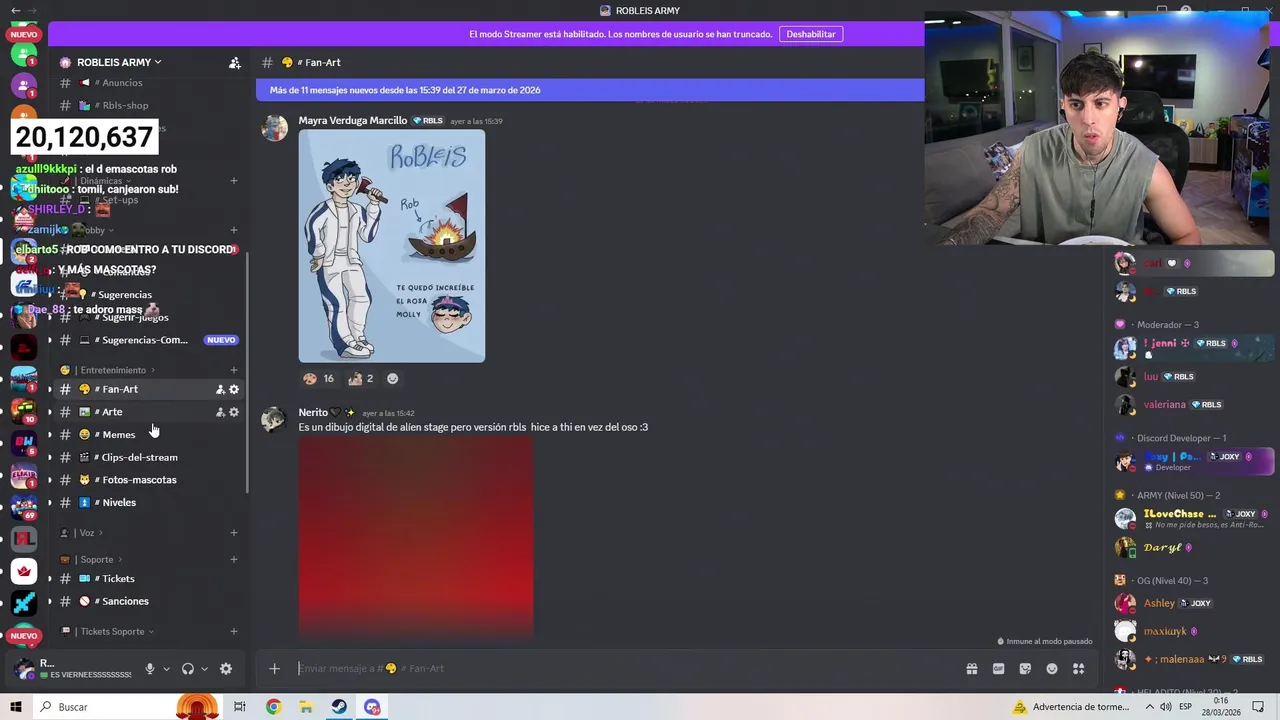The height and width of the screenshot is (720, 1280).
Task: Open the Windows notification center
Action: 1258,707
